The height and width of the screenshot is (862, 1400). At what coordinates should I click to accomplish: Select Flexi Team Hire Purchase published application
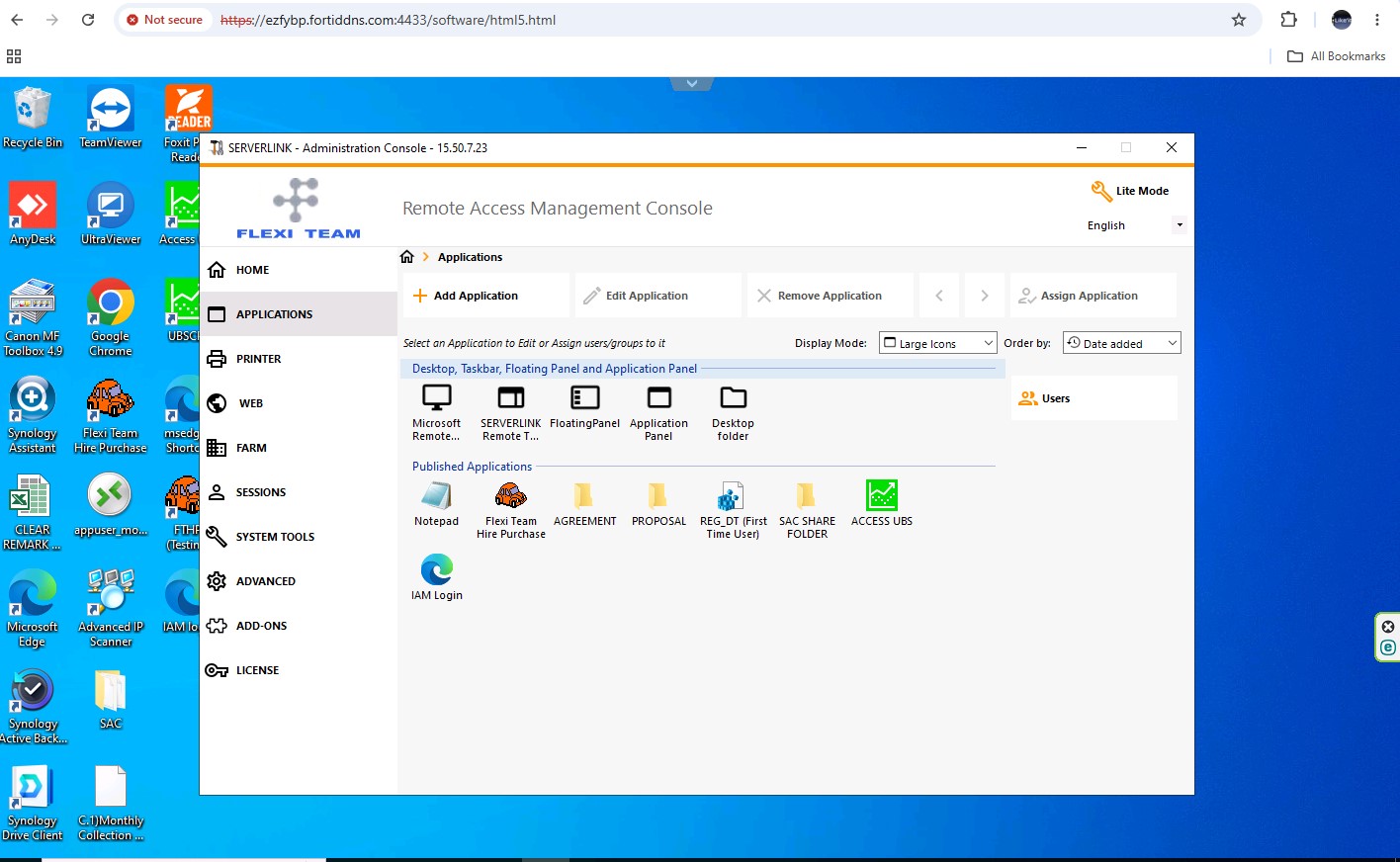[510, 510]
